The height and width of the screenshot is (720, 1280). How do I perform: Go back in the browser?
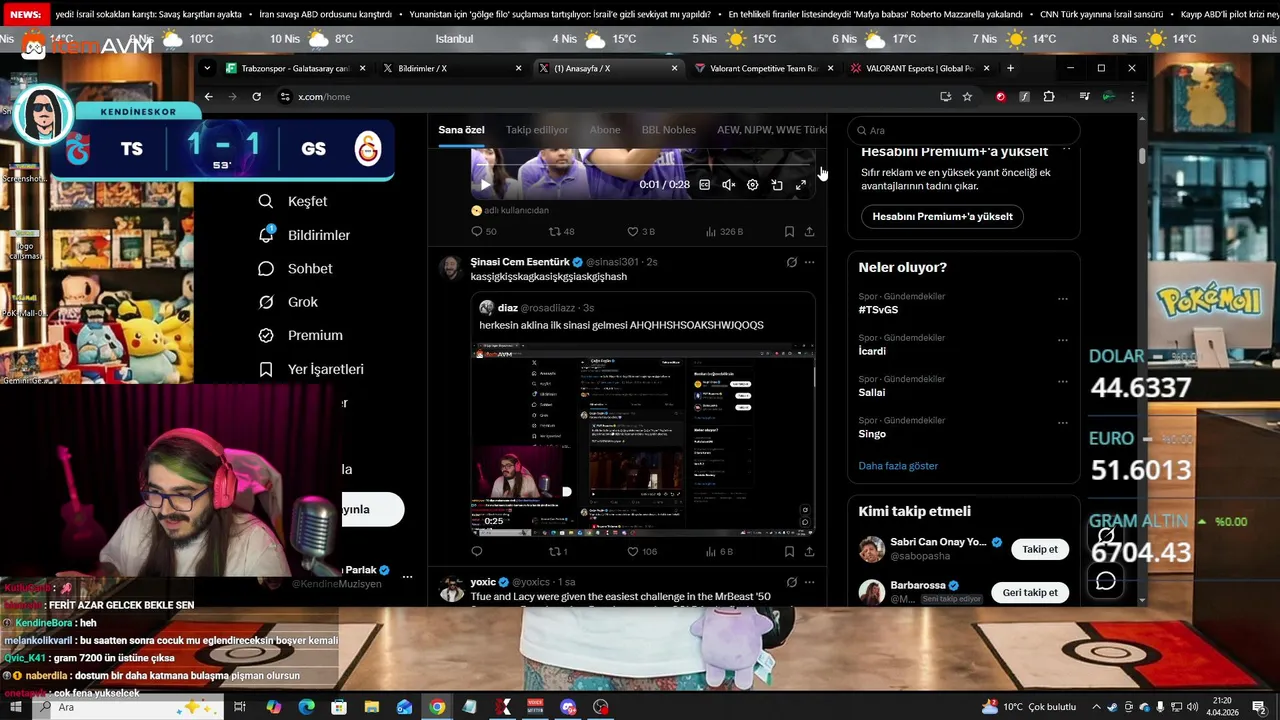(208, 97)
